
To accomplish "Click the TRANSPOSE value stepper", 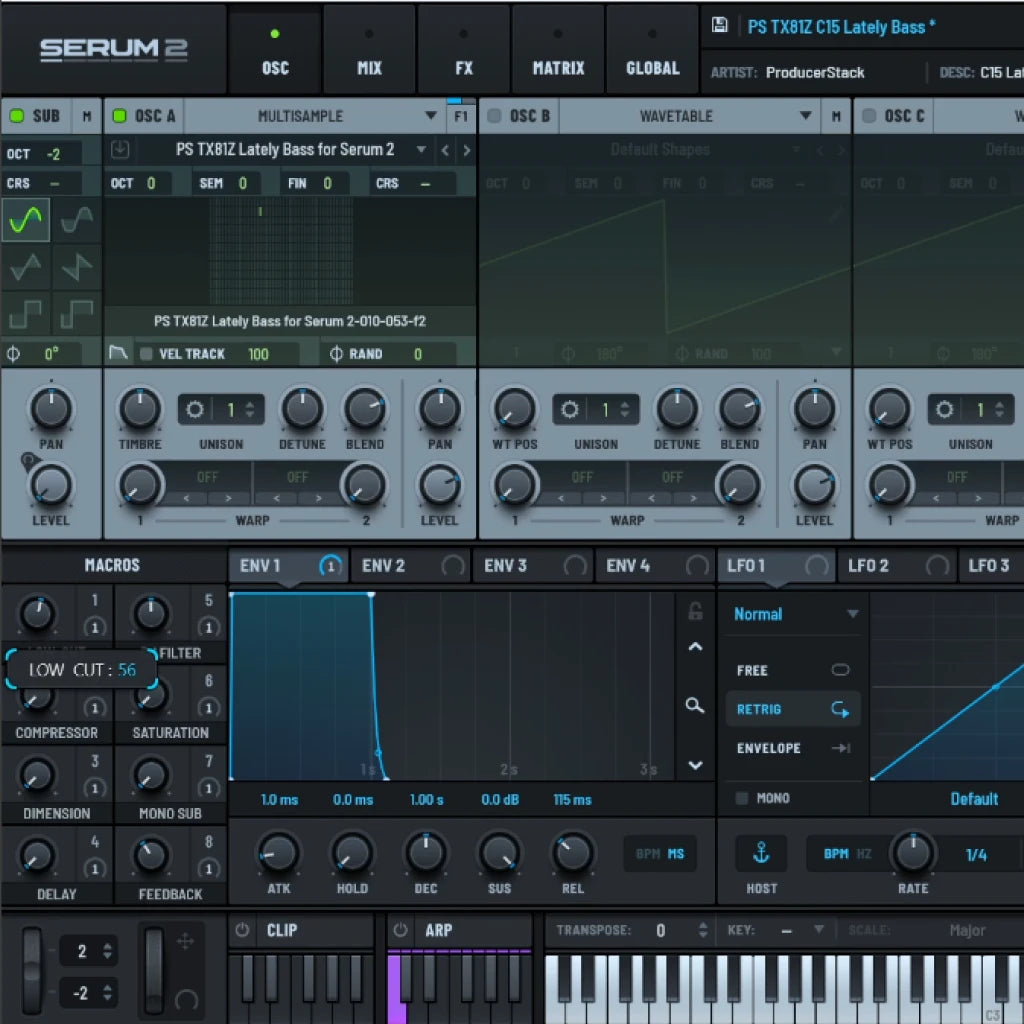I will 702,930.
